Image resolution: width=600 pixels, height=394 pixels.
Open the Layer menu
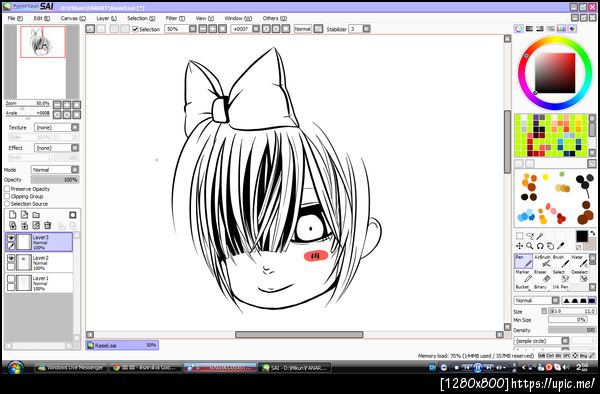coord(106,18)
